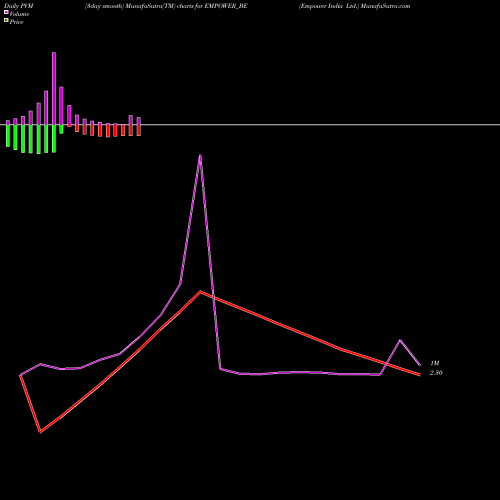Click the MunafaSutra charts for EMPOWER_BE heading
Image resolution: width=500 pixels, height=500 pixels.
166,6
